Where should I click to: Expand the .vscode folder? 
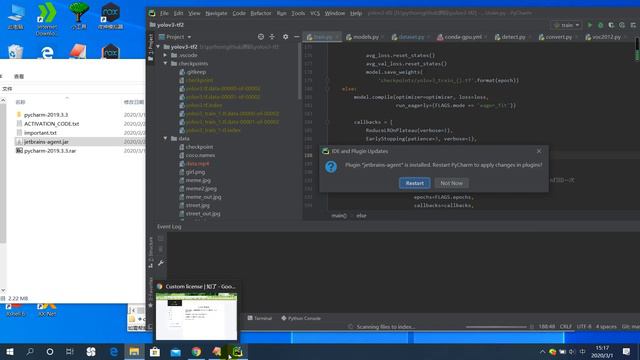click(166, 55)
